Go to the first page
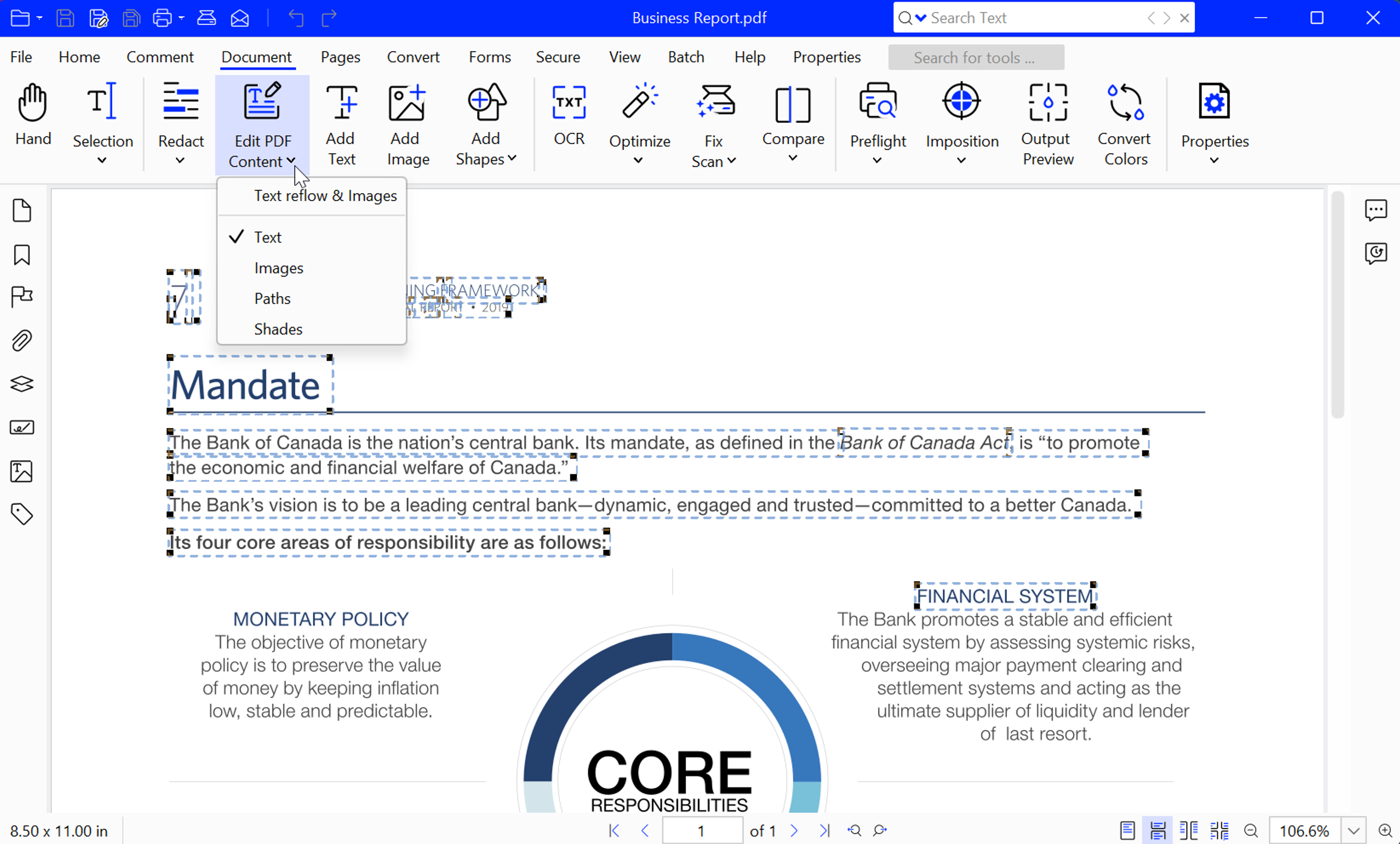 614,831
